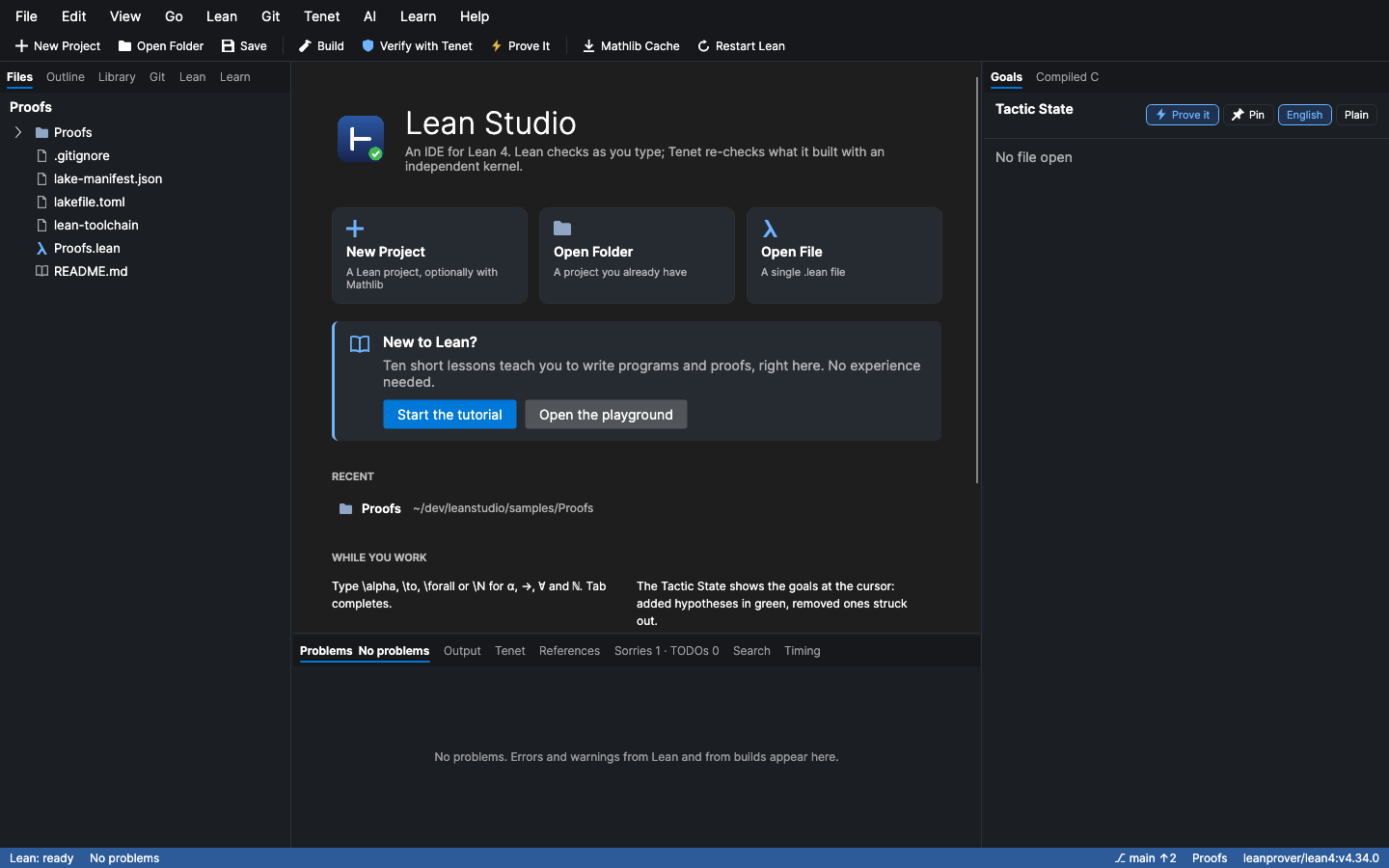The height and width of the screenshot is (868, 1389).
Task: Open the File menu
Action: click(x=27, y=16)
